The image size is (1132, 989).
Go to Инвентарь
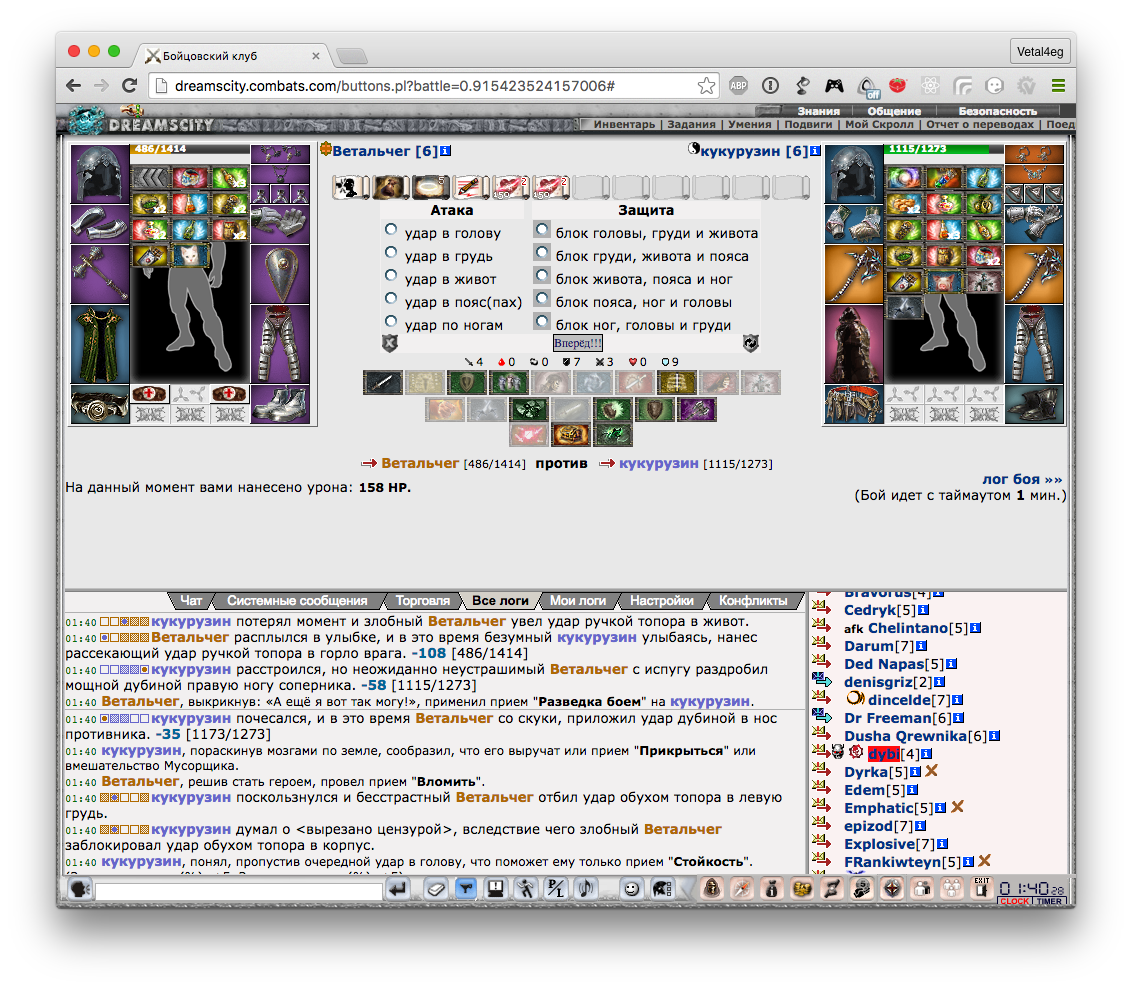624,124
